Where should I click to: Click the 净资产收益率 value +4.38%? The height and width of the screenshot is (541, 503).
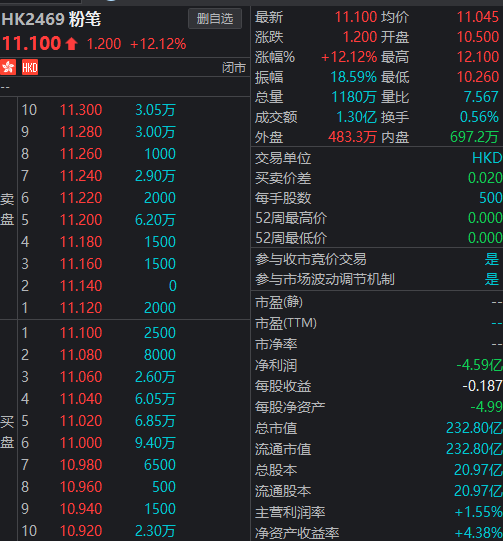tap(479, 533)
